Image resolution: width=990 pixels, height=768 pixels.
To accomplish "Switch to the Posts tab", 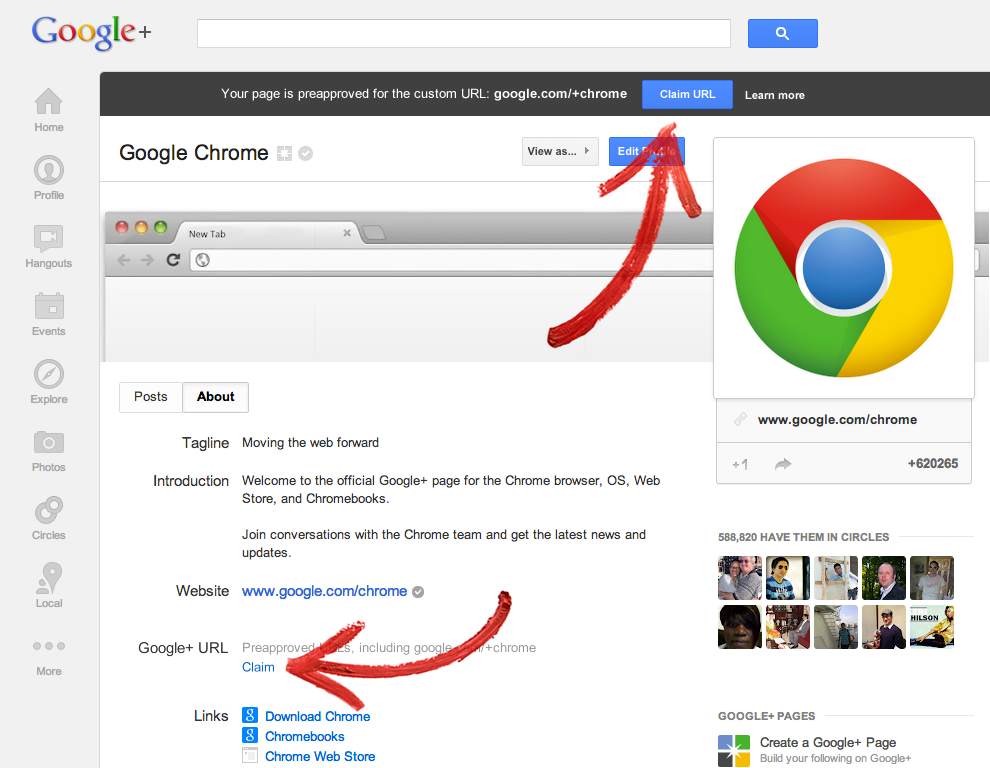I will (150, 397).
